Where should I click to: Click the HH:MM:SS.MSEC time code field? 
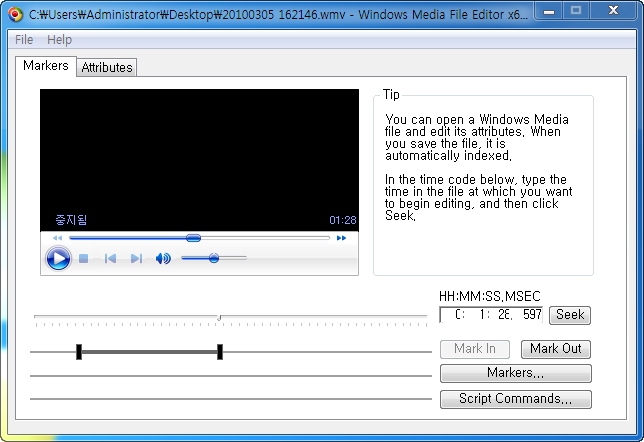point(491,315)
